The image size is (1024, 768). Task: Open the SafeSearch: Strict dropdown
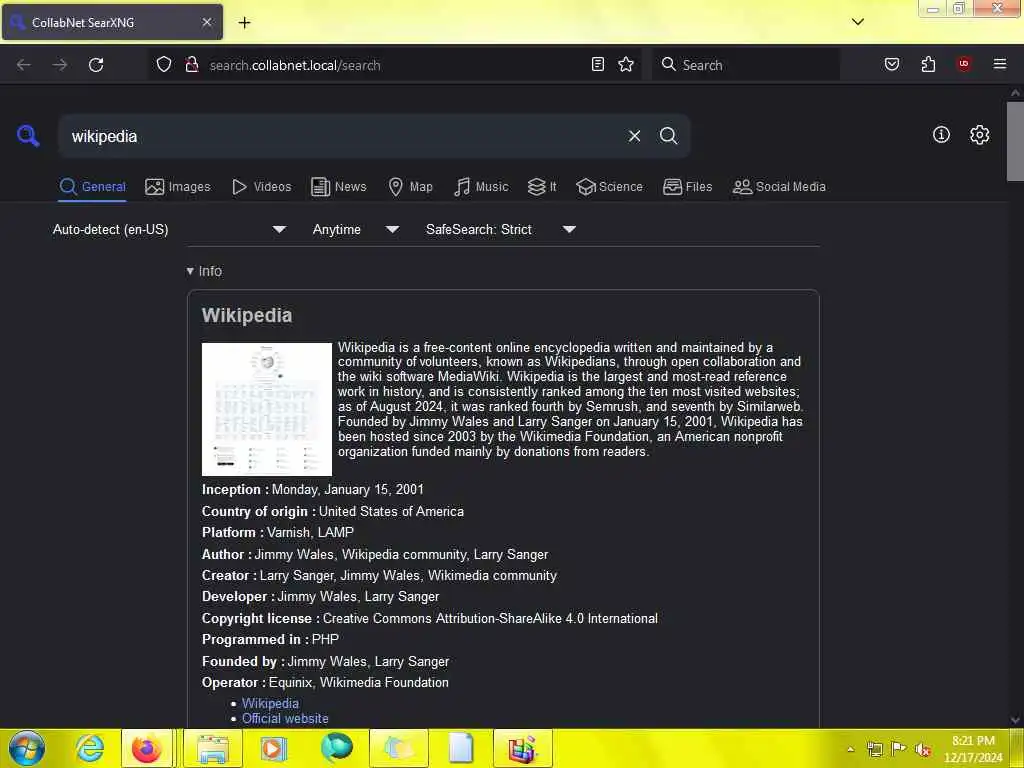coord(501,229)
